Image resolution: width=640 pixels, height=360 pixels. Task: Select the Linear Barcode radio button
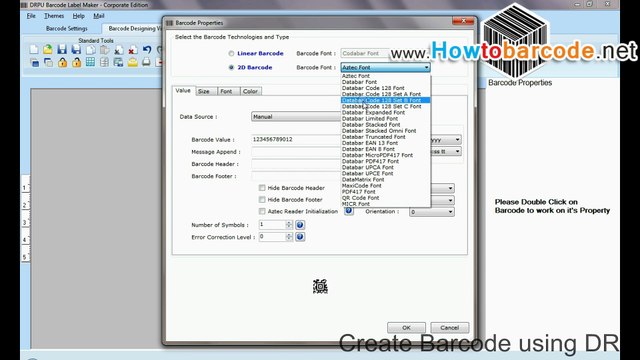(x=231, y=53)
